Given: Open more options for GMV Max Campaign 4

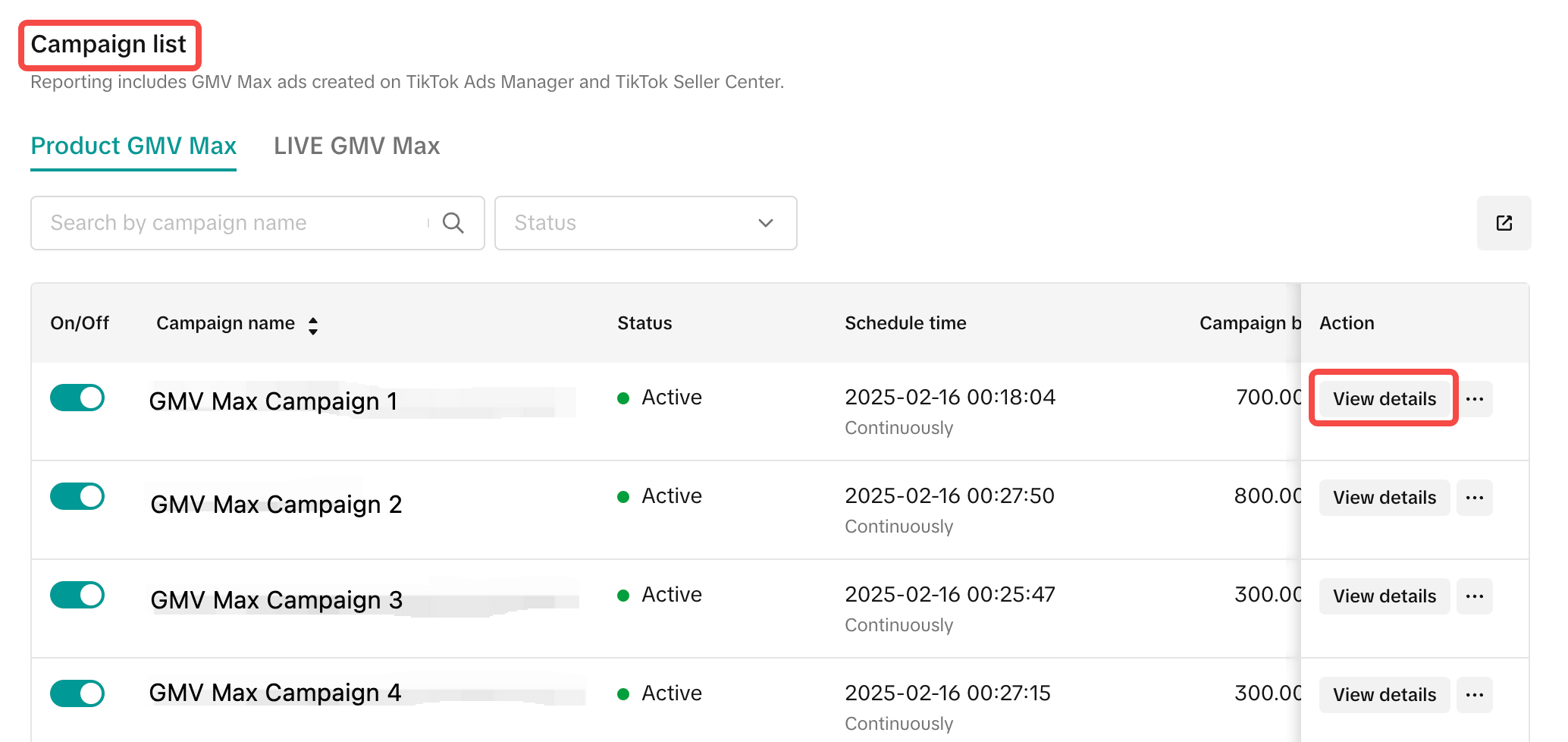Looking at the screenshot, I should (1474, 695).
